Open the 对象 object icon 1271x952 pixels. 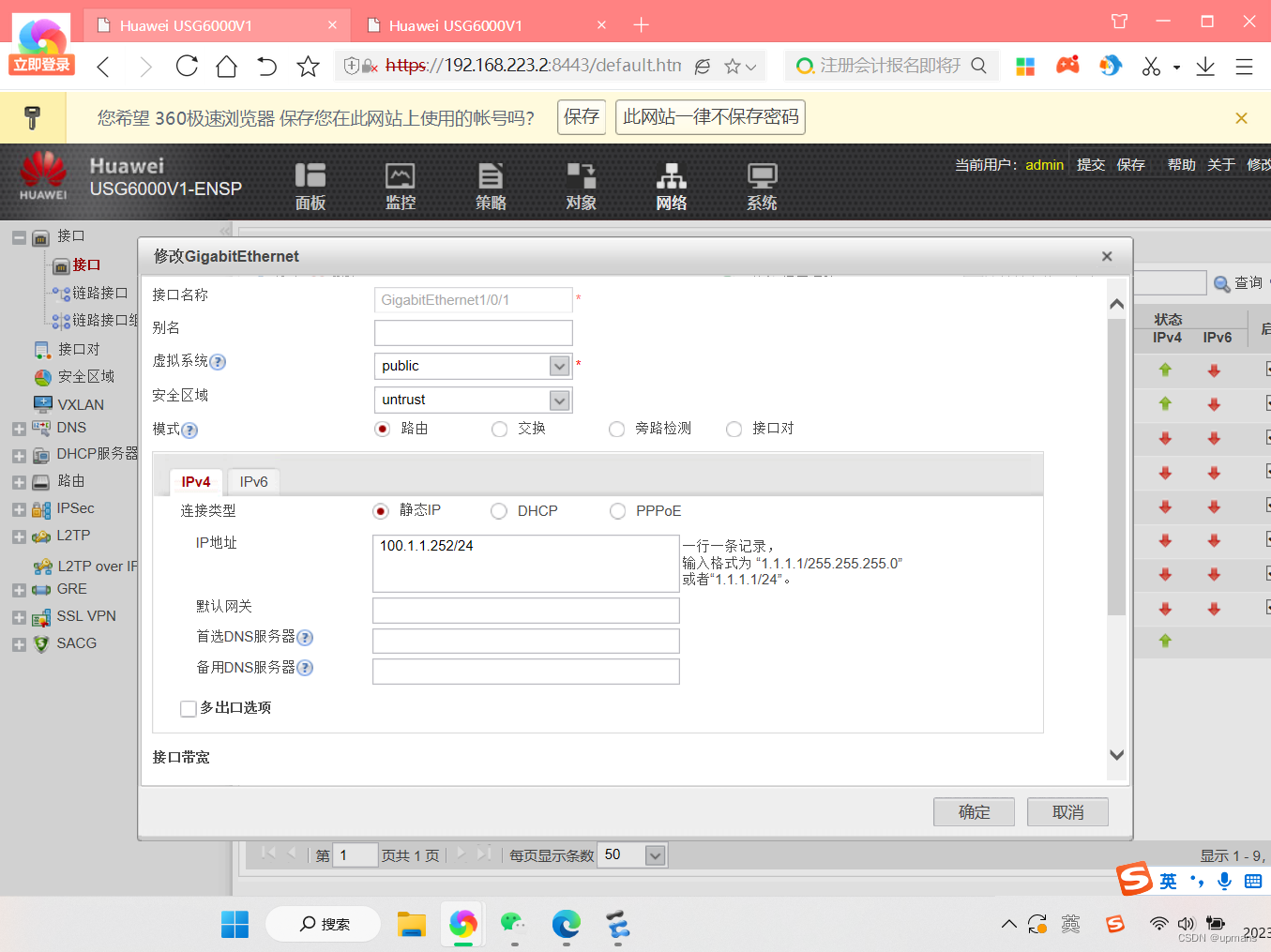tap(581, 186)
